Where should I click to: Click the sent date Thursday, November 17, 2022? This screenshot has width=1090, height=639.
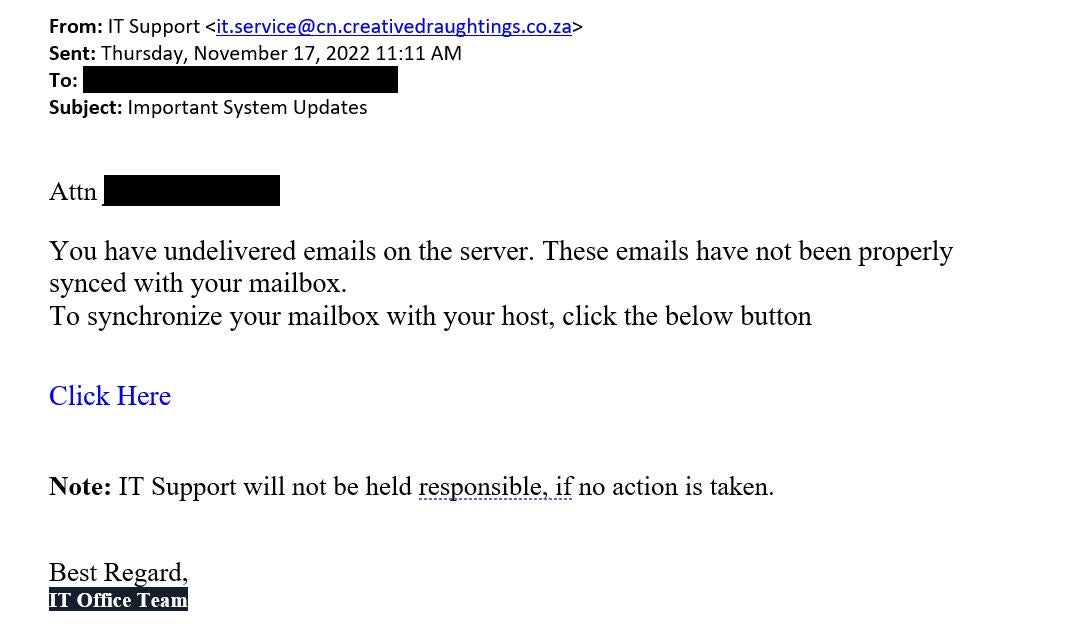click(x=281, y=54)
